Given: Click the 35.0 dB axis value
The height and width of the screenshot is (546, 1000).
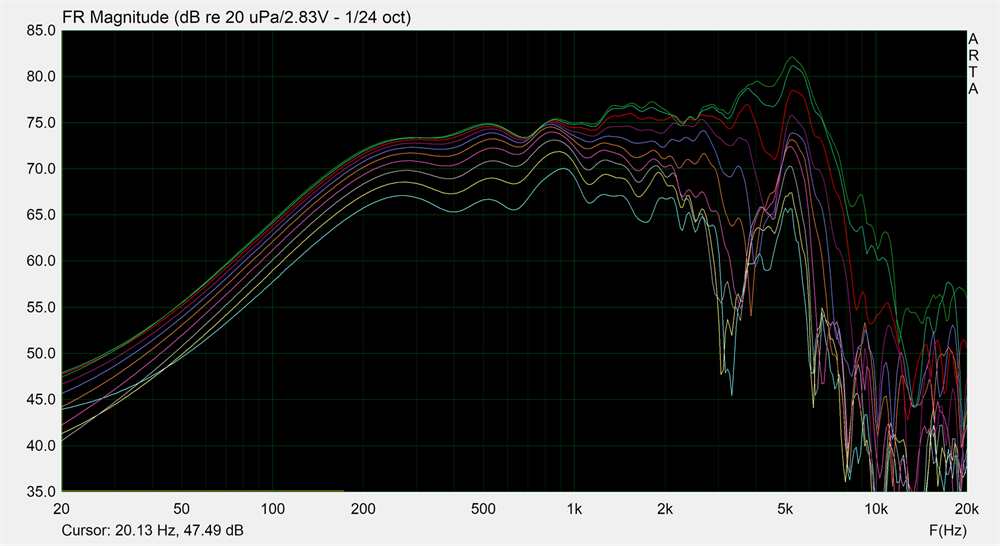Looking at the screenshot, I should (41, 492).
